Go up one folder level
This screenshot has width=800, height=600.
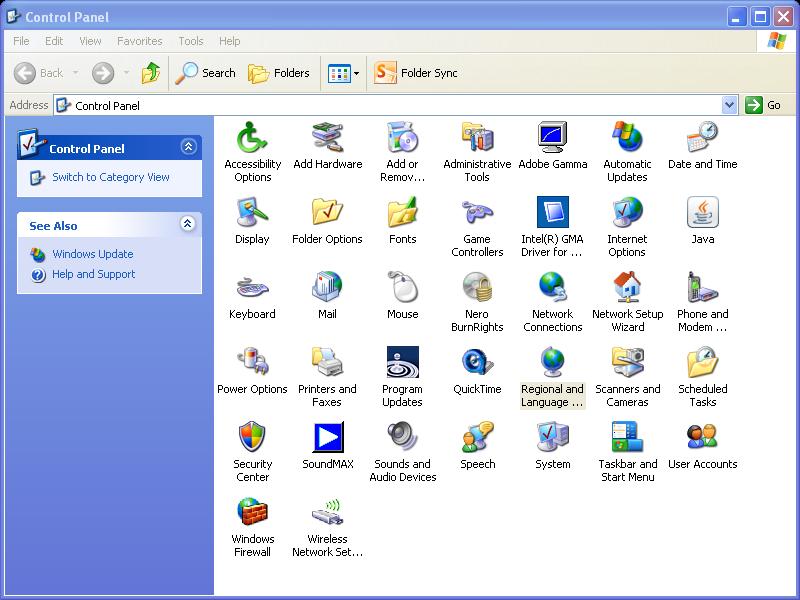point(151,73)
